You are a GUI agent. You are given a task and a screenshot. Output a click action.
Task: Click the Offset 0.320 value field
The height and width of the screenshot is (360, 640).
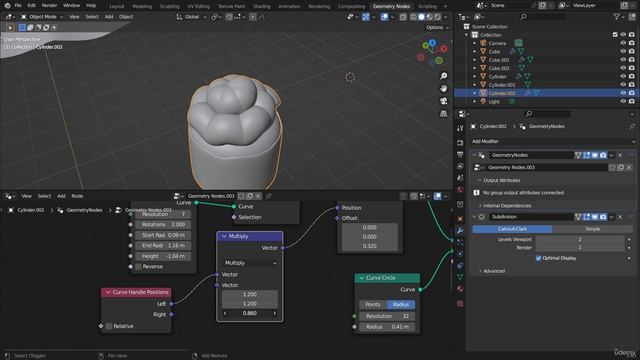(369, 246)
